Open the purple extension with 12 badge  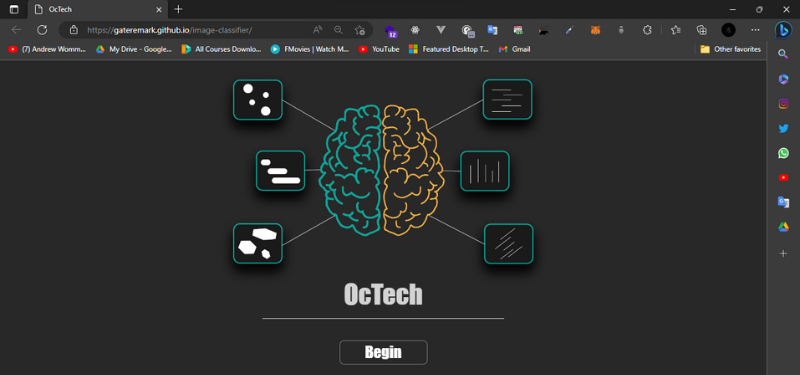click(391, 31)
